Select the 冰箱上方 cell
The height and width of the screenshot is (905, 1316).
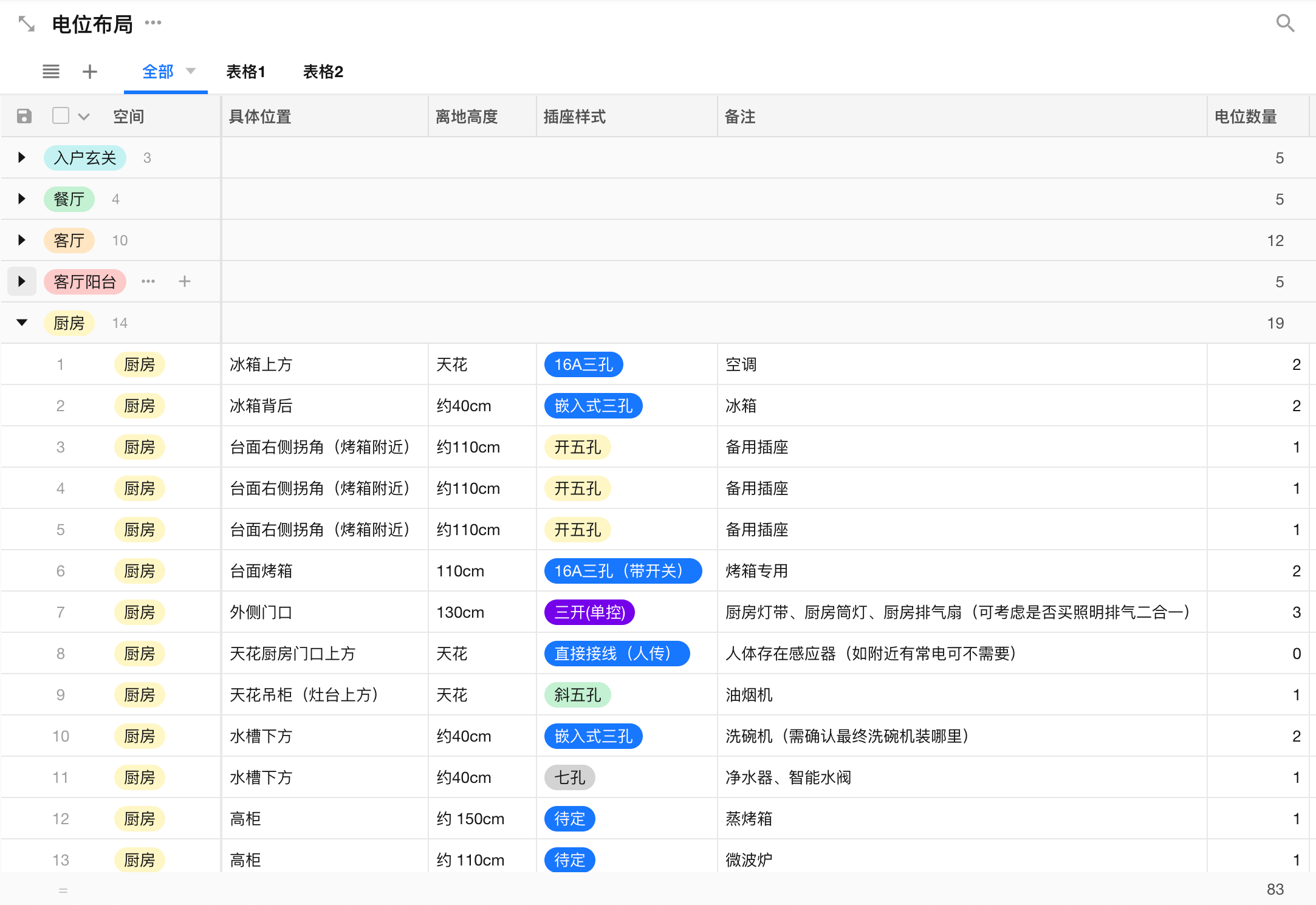click(324, 364)
